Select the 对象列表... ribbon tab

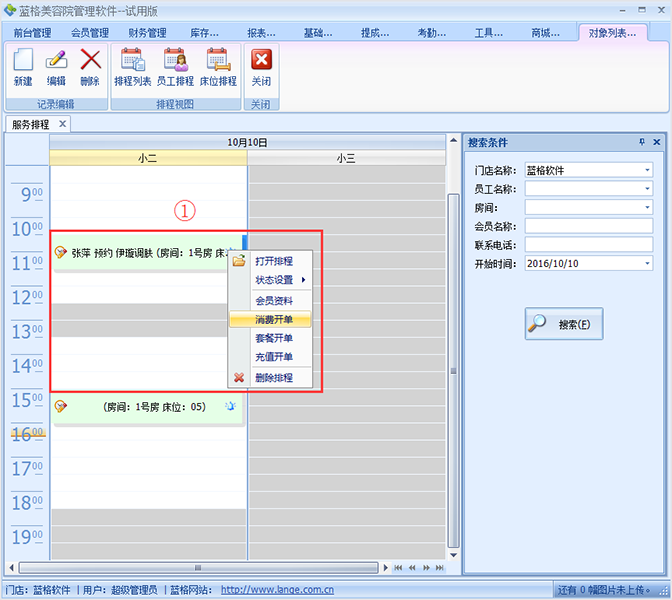point(612,33)
